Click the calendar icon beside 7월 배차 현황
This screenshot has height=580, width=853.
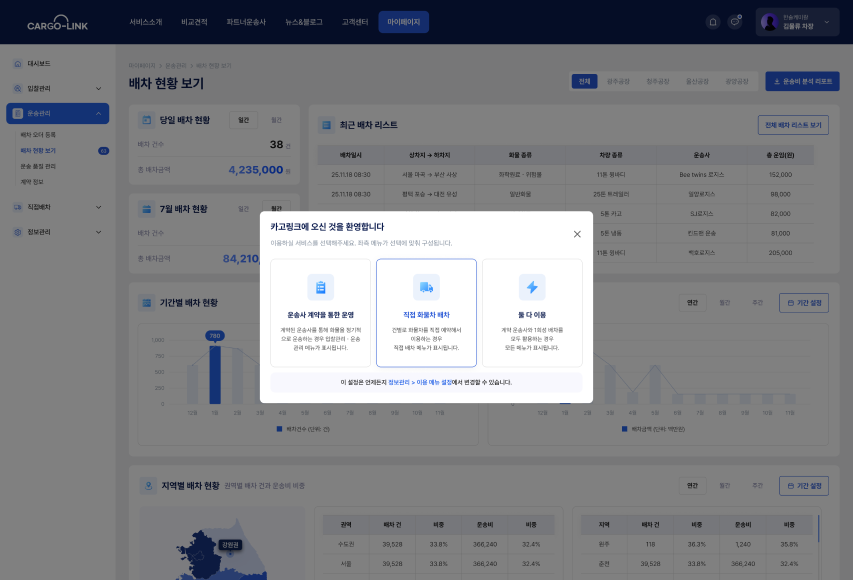146,209
